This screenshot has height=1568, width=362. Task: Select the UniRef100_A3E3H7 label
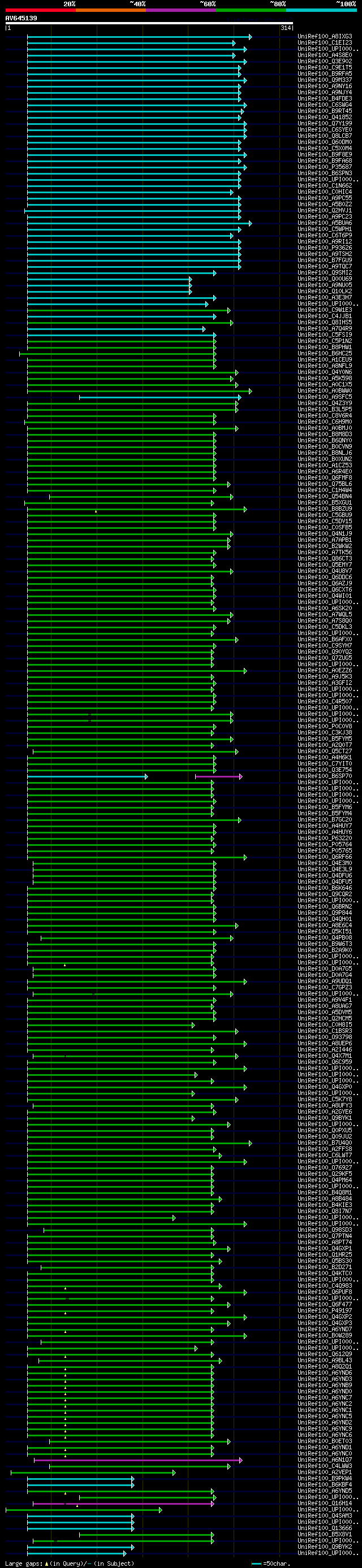325,298
